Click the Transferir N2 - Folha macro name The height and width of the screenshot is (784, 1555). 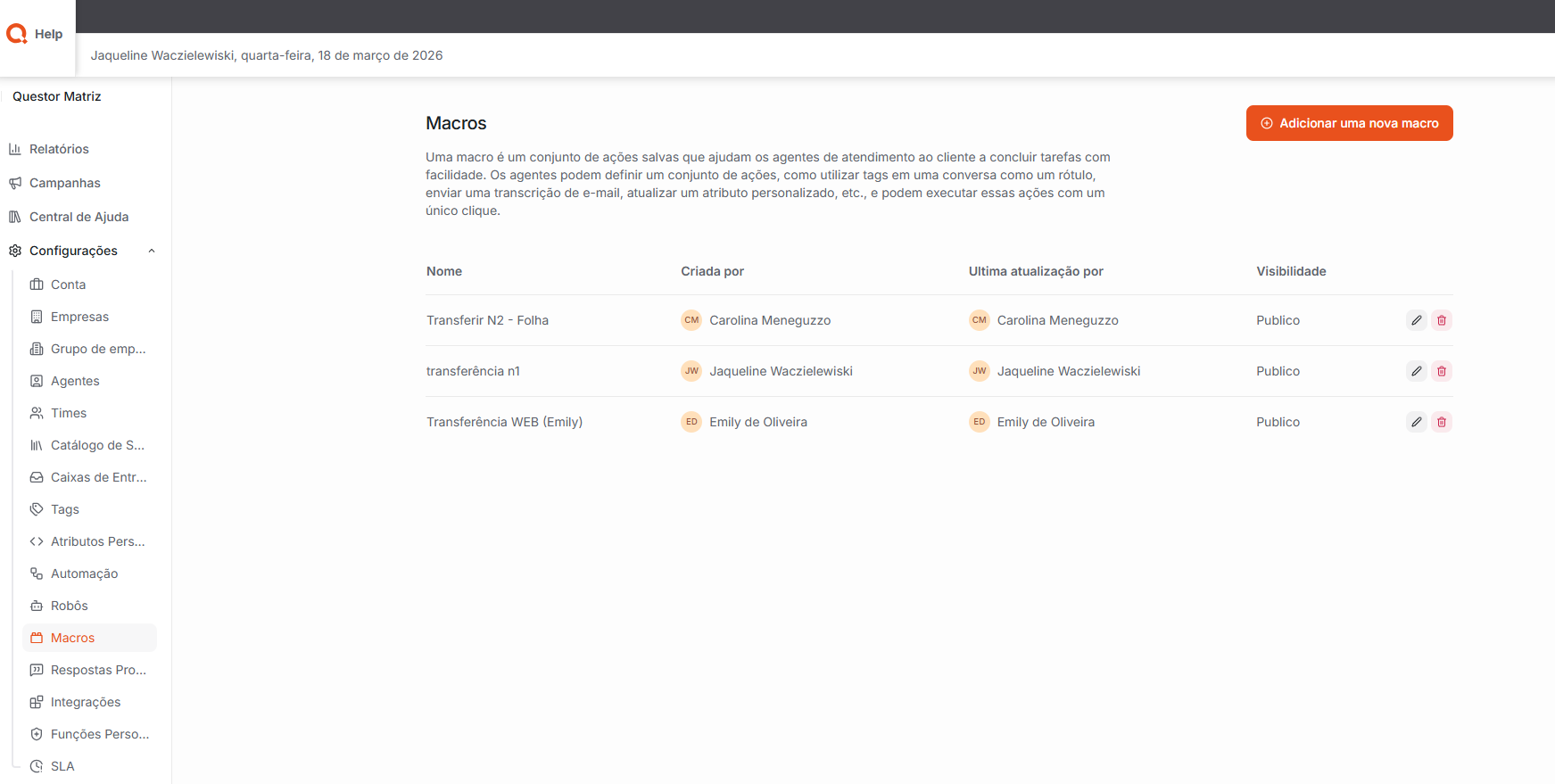point(487,320)
